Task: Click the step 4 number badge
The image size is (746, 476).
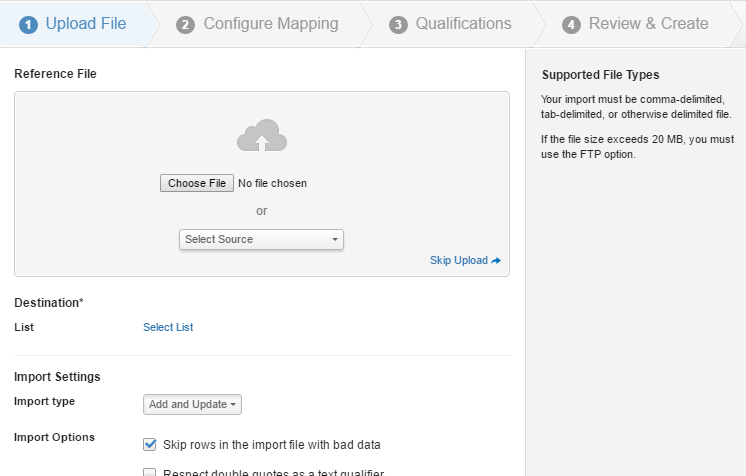Action: point(571,25)
